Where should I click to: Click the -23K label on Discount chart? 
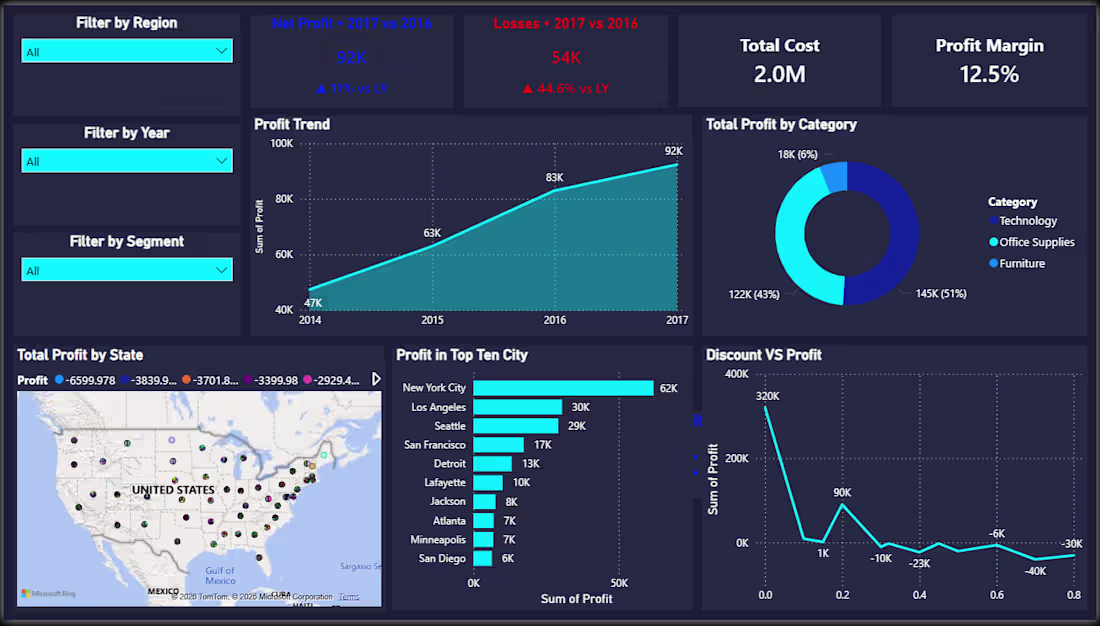(919, 563)
